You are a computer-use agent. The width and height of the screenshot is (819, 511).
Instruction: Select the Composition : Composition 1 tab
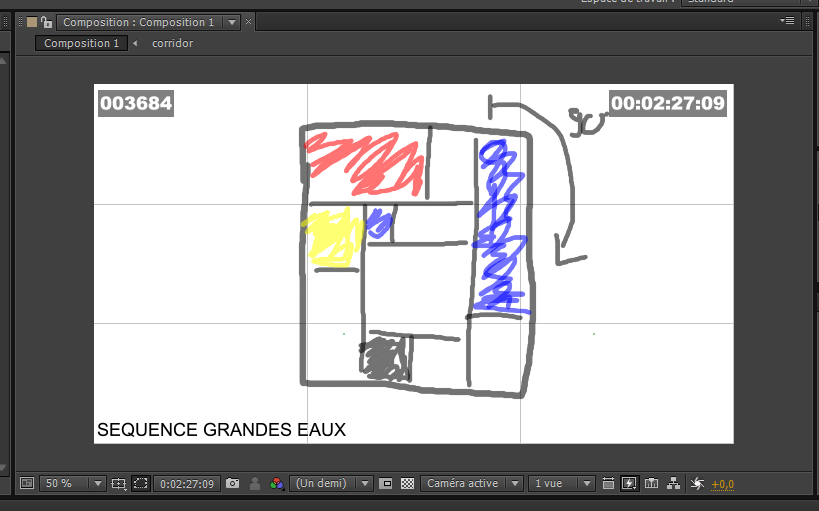click(x=138, y=22)
